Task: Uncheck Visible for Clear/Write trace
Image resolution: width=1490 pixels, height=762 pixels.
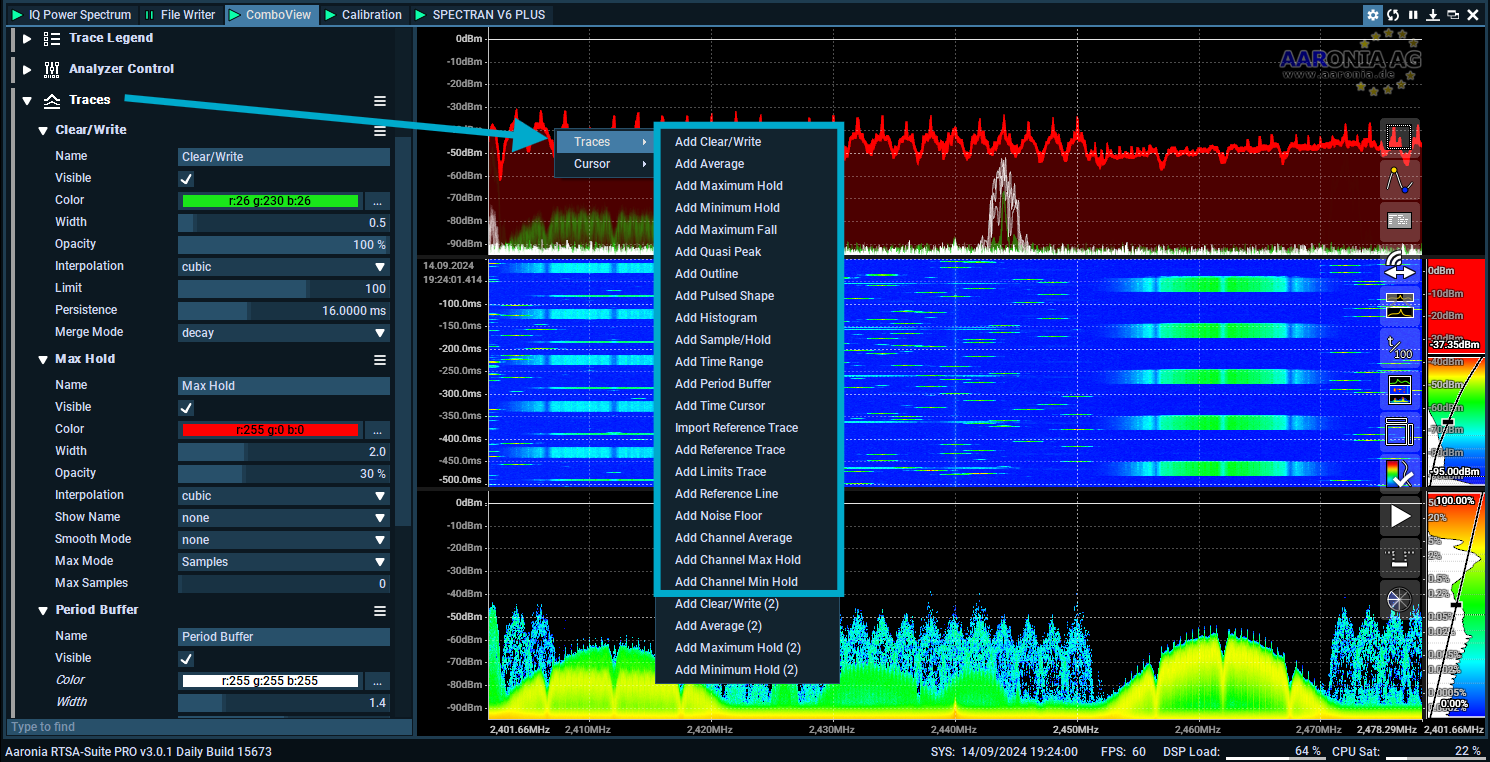Action: (185, 179)
